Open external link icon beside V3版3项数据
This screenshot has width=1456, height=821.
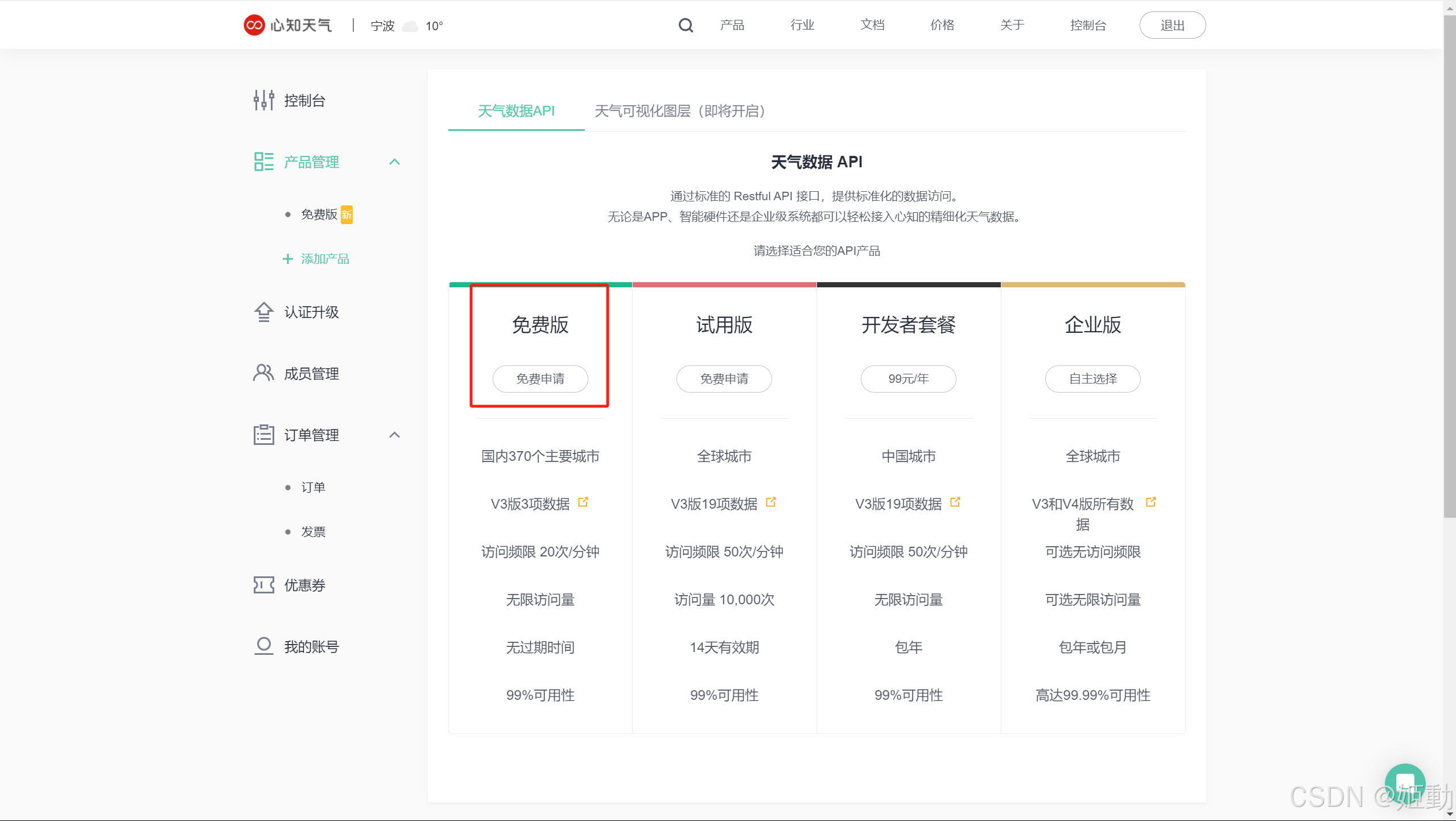tap(583, 502)
